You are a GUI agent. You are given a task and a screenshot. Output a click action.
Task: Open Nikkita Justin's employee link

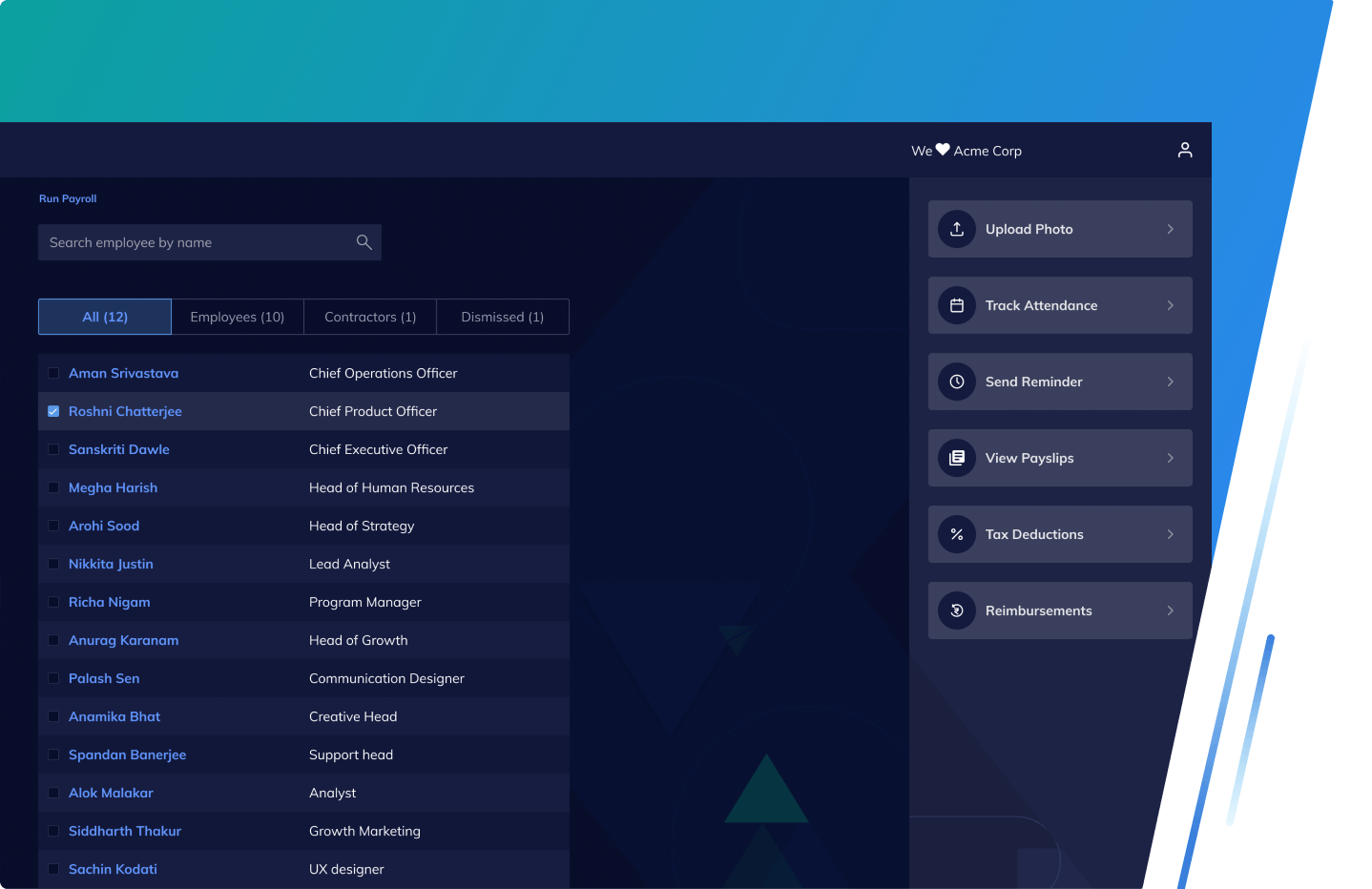(x=111, y=564)
